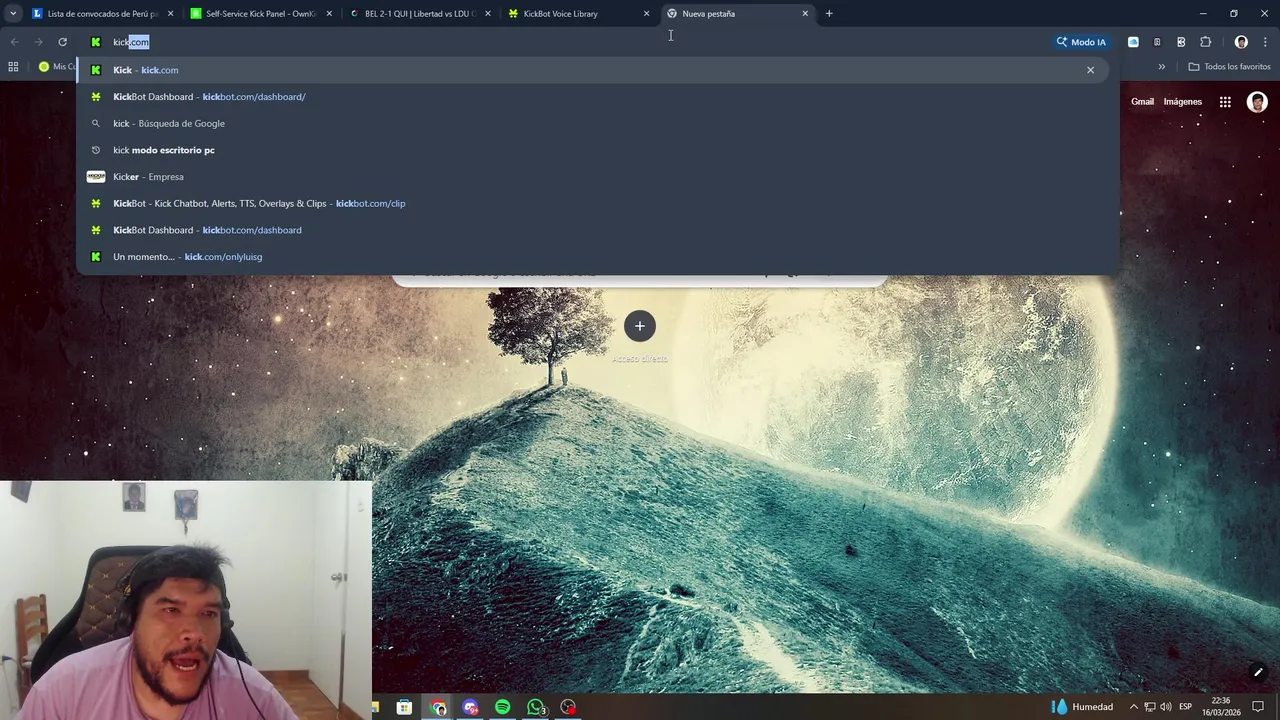Image resolution: width=1280 pixels, height=720 pixels.
Task: Open the Gmail link
Action: 1142,102
